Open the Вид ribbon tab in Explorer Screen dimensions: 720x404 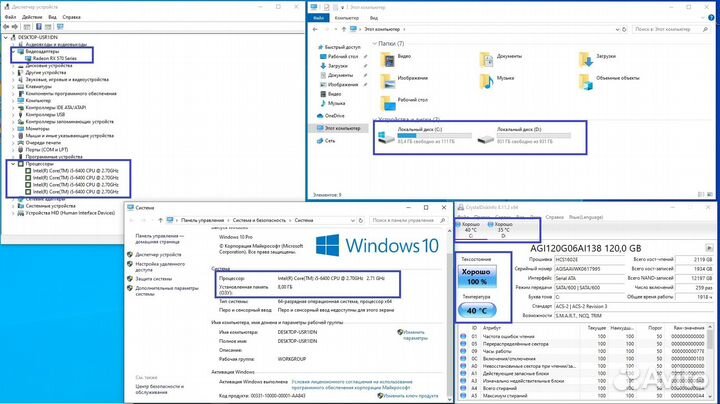pyautogui.click(x=374, y=18)
